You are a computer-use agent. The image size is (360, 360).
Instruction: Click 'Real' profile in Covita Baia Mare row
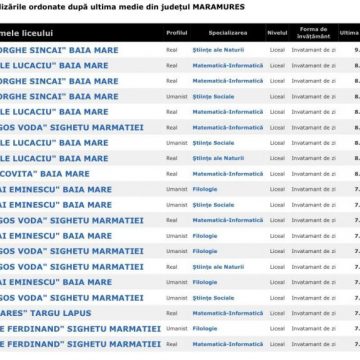[x=172, y=174]
